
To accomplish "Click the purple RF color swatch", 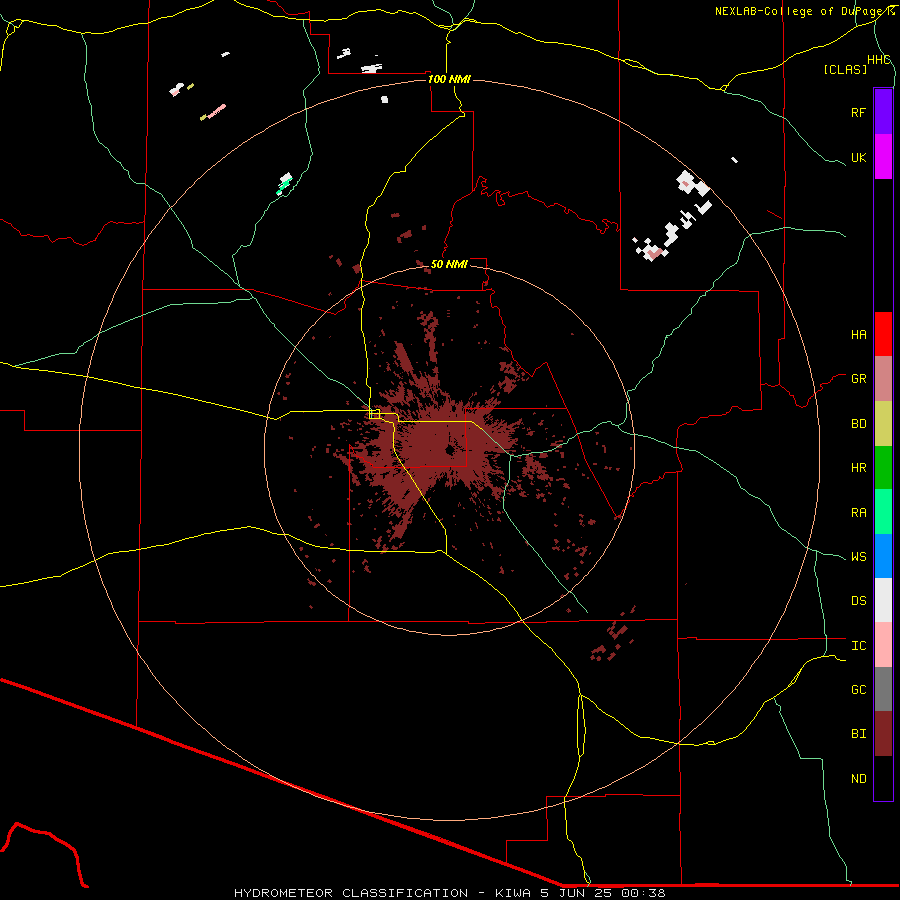I will (883, 112).
